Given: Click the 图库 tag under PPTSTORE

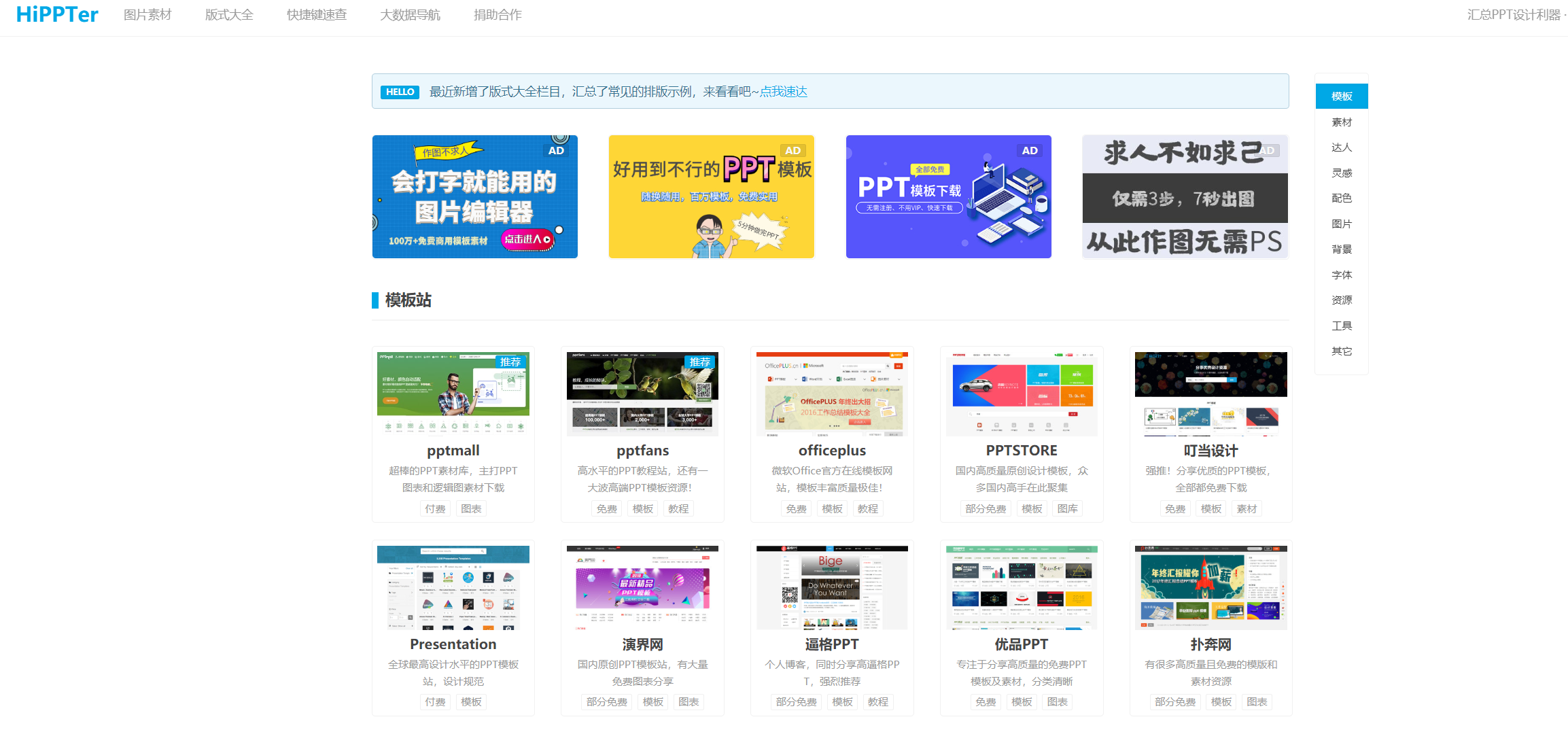Looking at the screenshot, I should pyautogui.click(x=1068, y=509).
